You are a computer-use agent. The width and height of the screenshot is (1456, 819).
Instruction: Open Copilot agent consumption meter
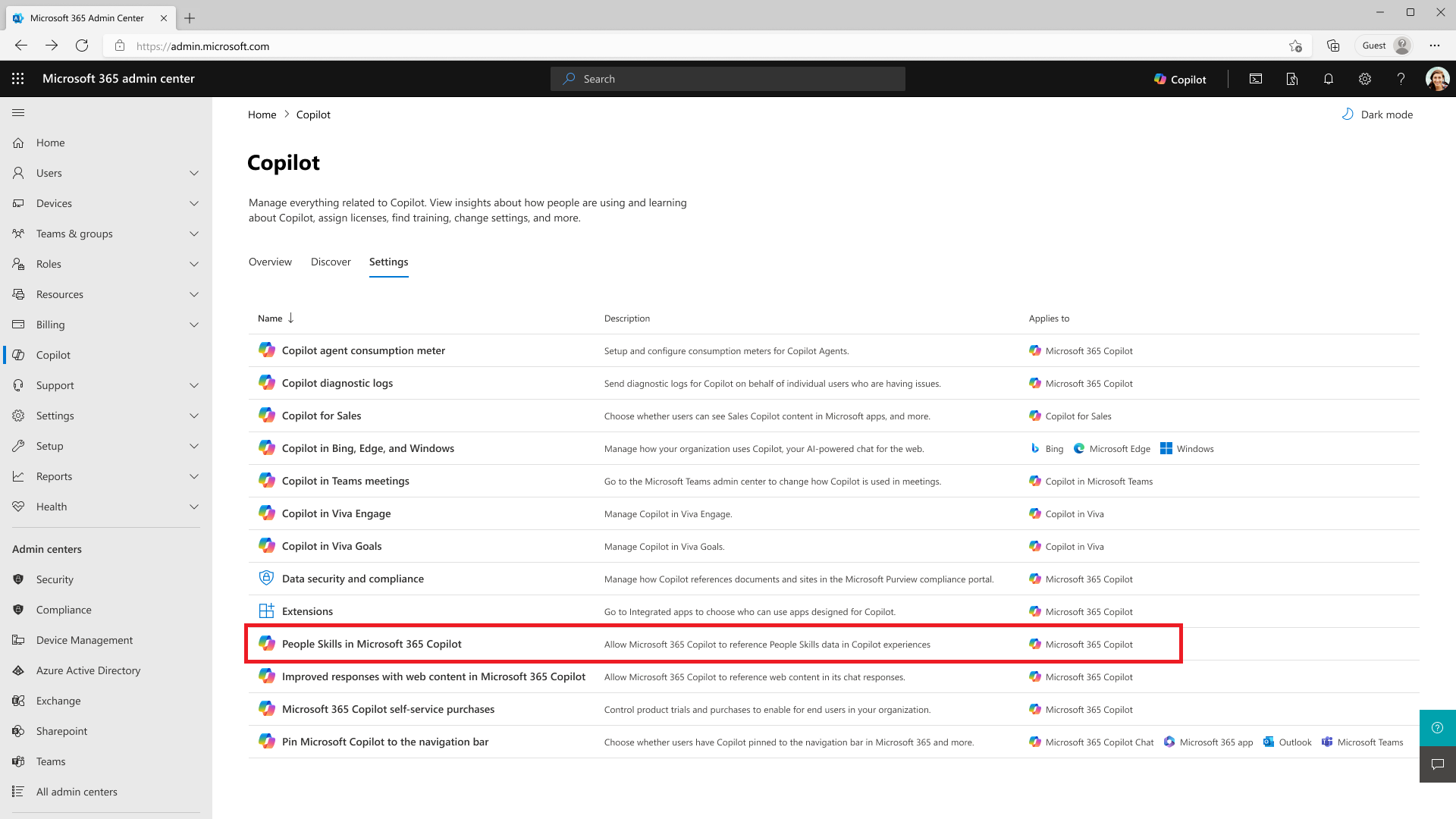coord(363,350)
